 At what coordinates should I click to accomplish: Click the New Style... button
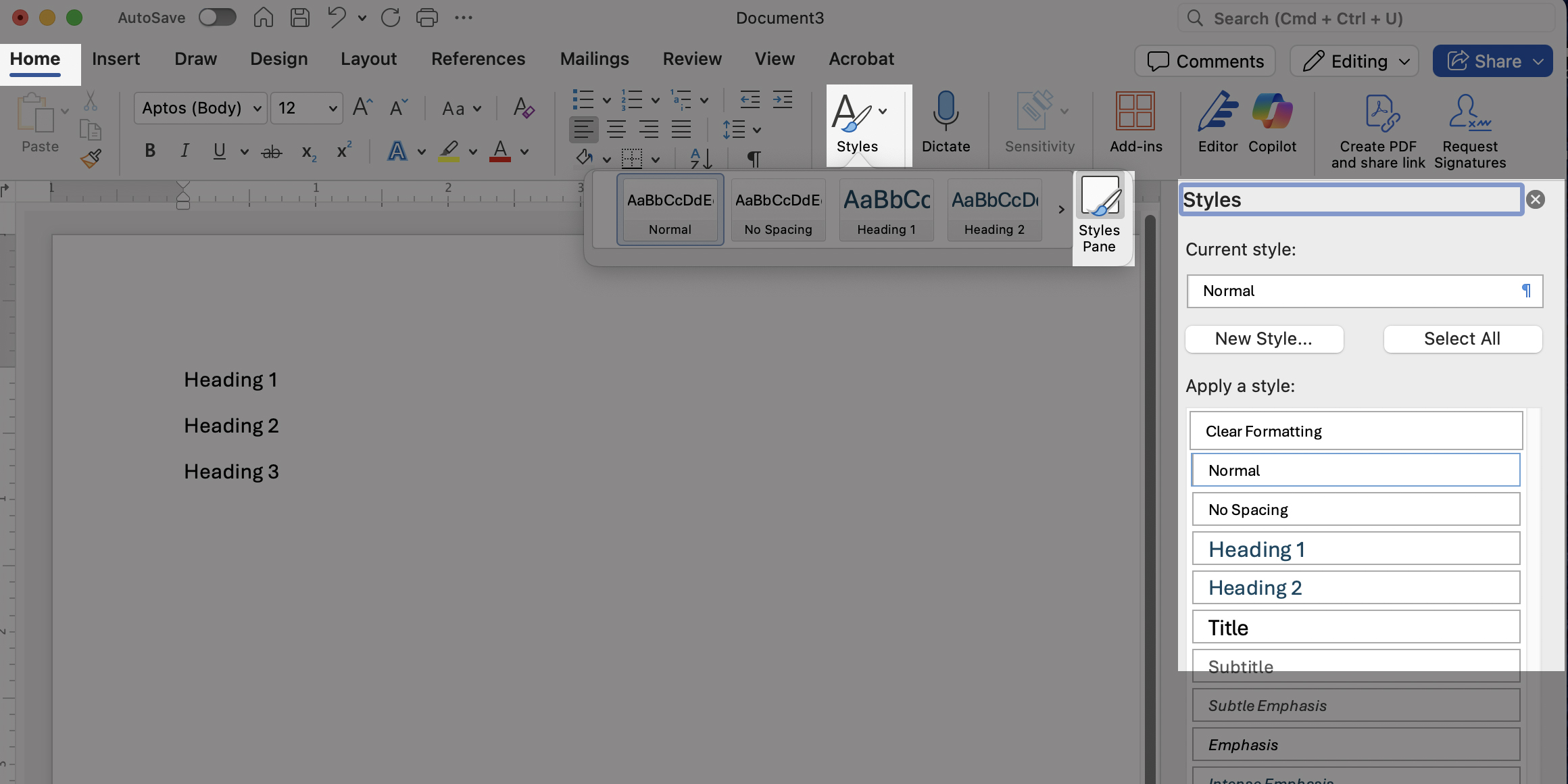1264,339
